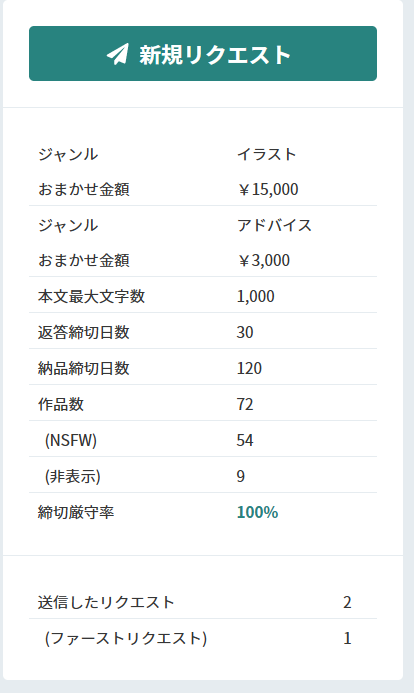Open the 作品数 count 72
414x693 pixels.
pos(245,404)
